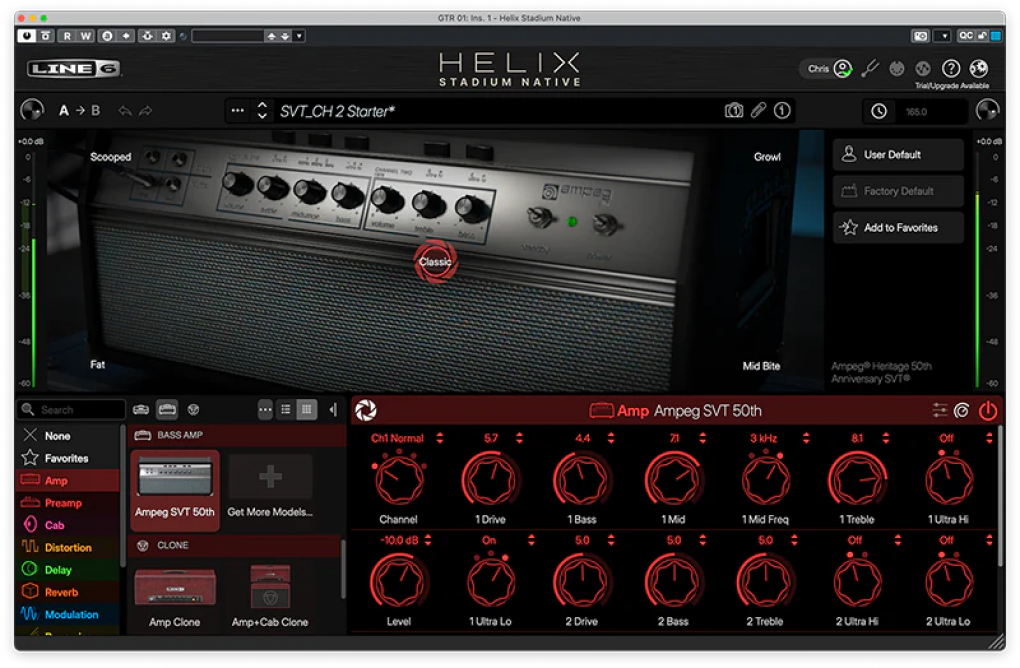The width and height of the screenshot is (1020, 668).
Task: Open the host preset dropdown arrow
Action: (x=299, y=36)
